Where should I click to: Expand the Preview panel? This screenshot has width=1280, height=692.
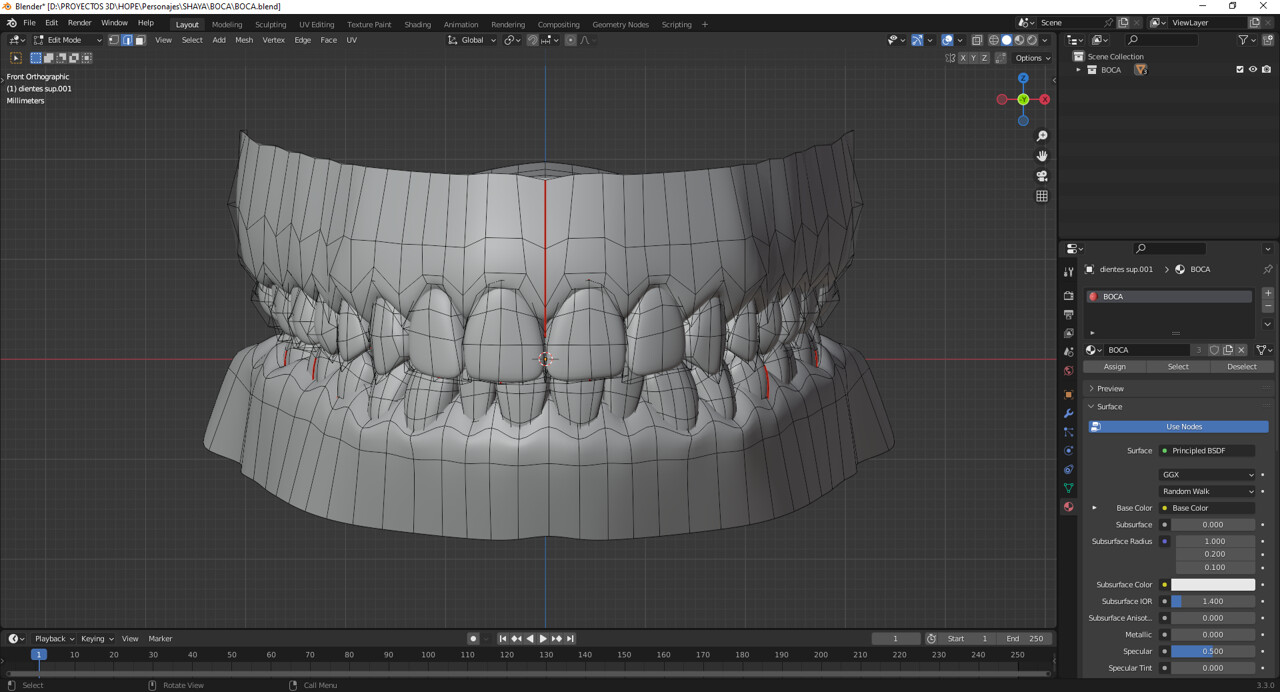(x=1110, y=388)
